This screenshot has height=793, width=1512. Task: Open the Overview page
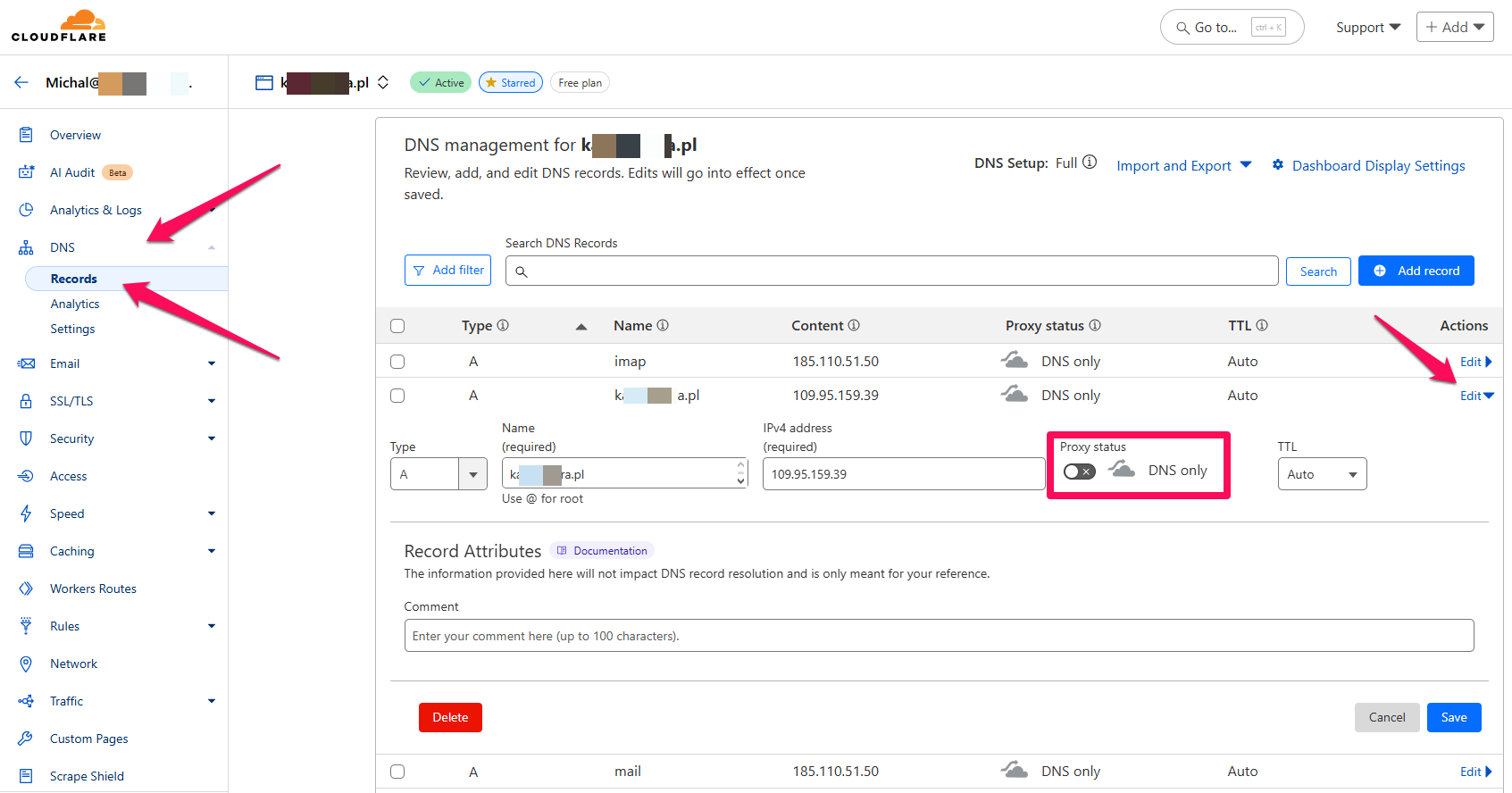(x=75, y=135)
